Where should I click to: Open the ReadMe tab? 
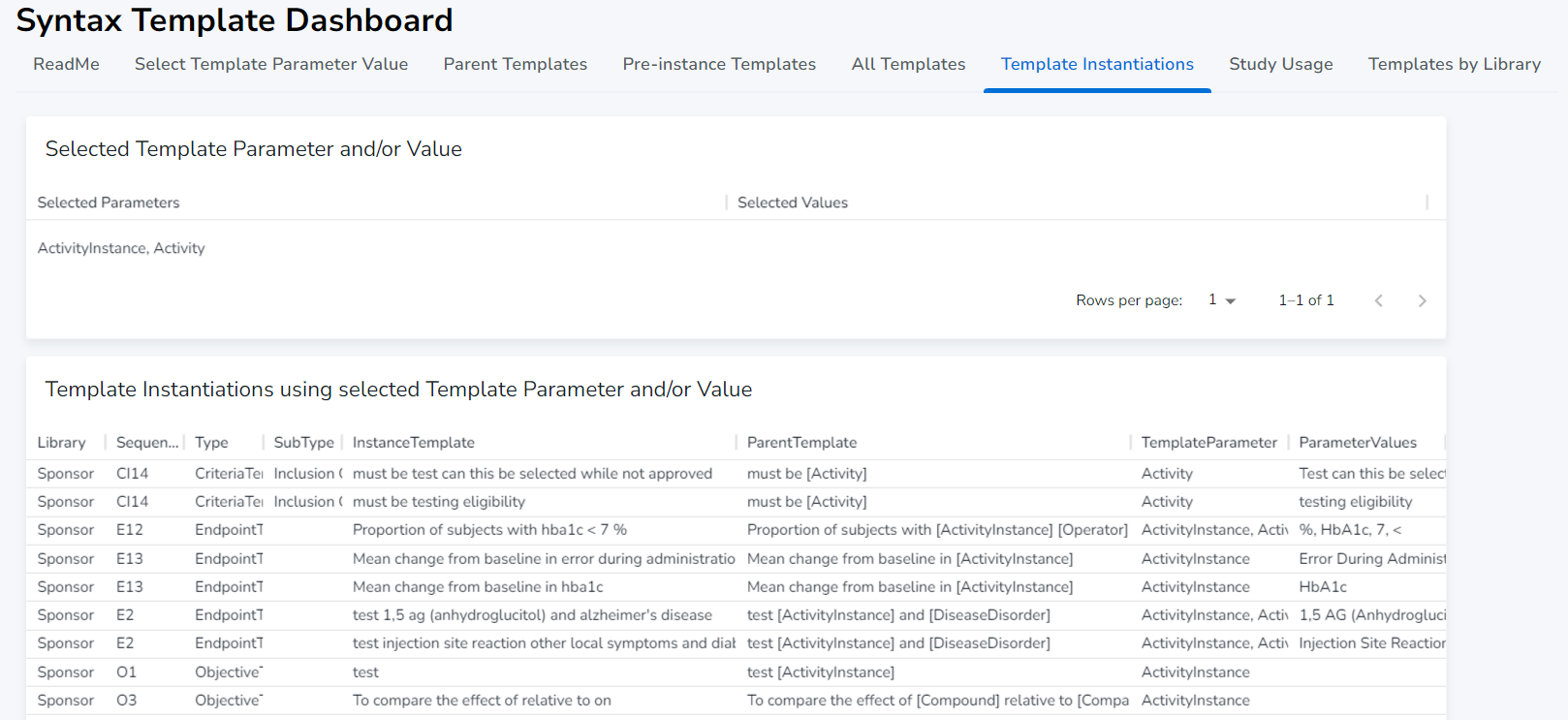pyautogui.click(x=66, y=64)
